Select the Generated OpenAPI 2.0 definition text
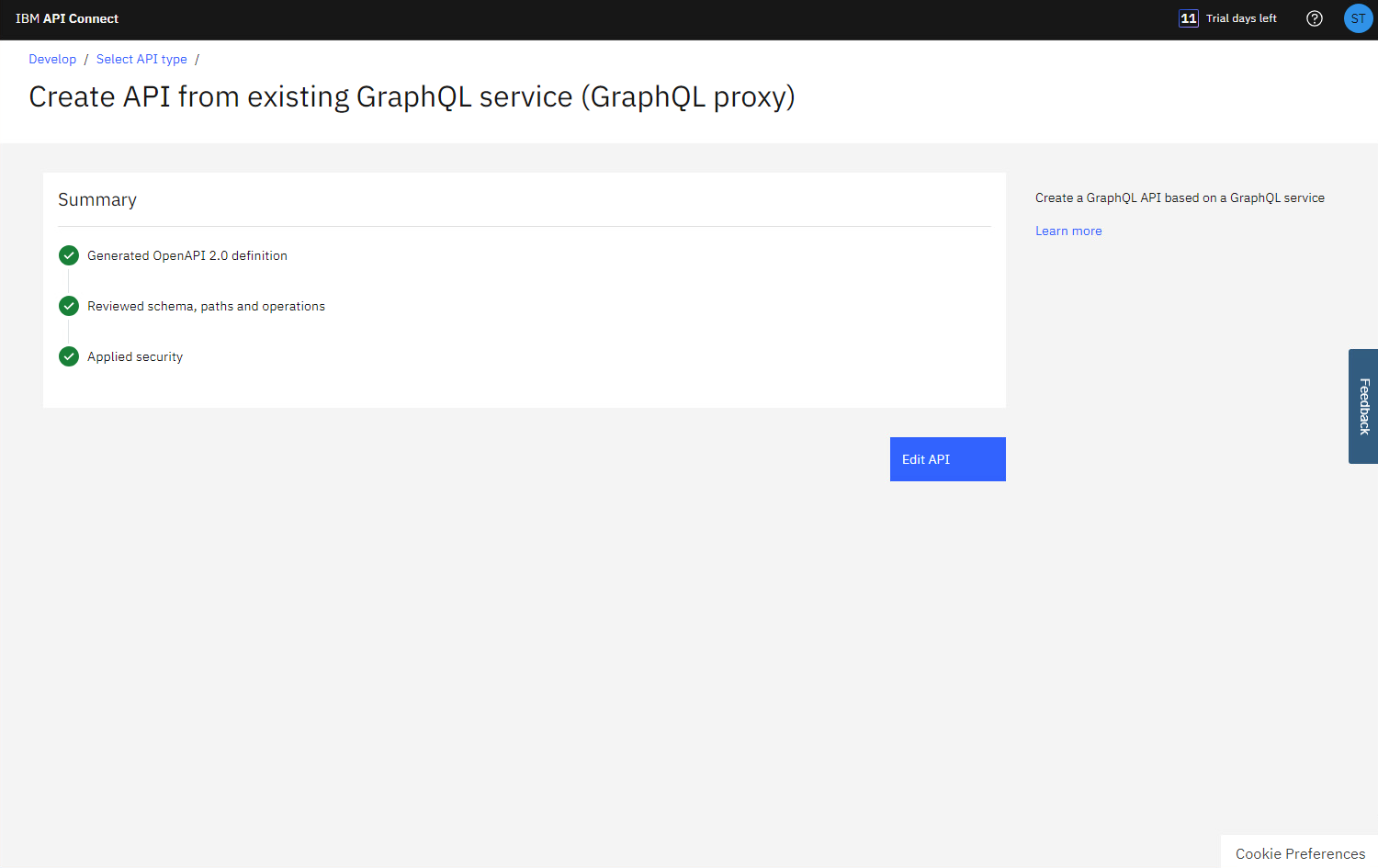The height and width of the screenshot is (868, 1378). click(x=187, y=255)
